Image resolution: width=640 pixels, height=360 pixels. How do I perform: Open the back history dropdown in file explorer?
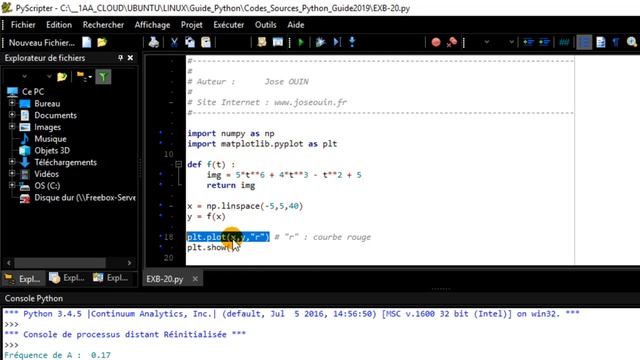click(24, 76)
